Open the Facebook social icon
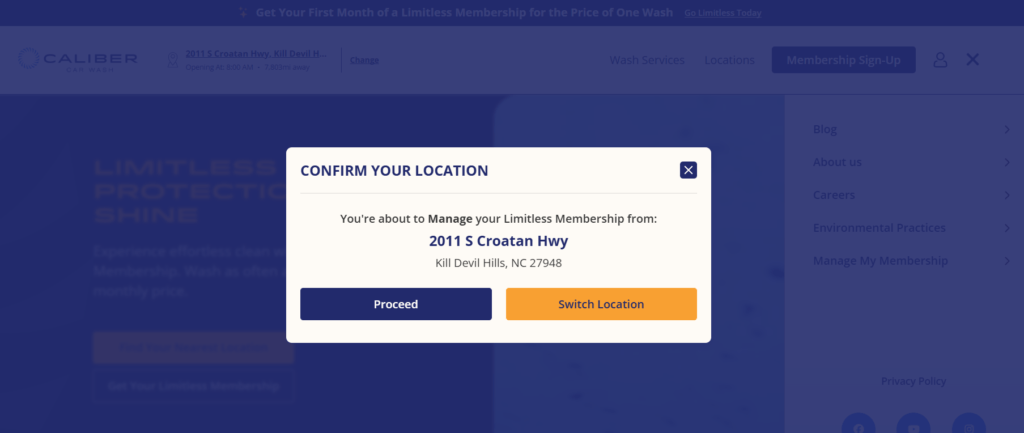The height and width of the screenshot is (433, 1024). pos(859,426)
